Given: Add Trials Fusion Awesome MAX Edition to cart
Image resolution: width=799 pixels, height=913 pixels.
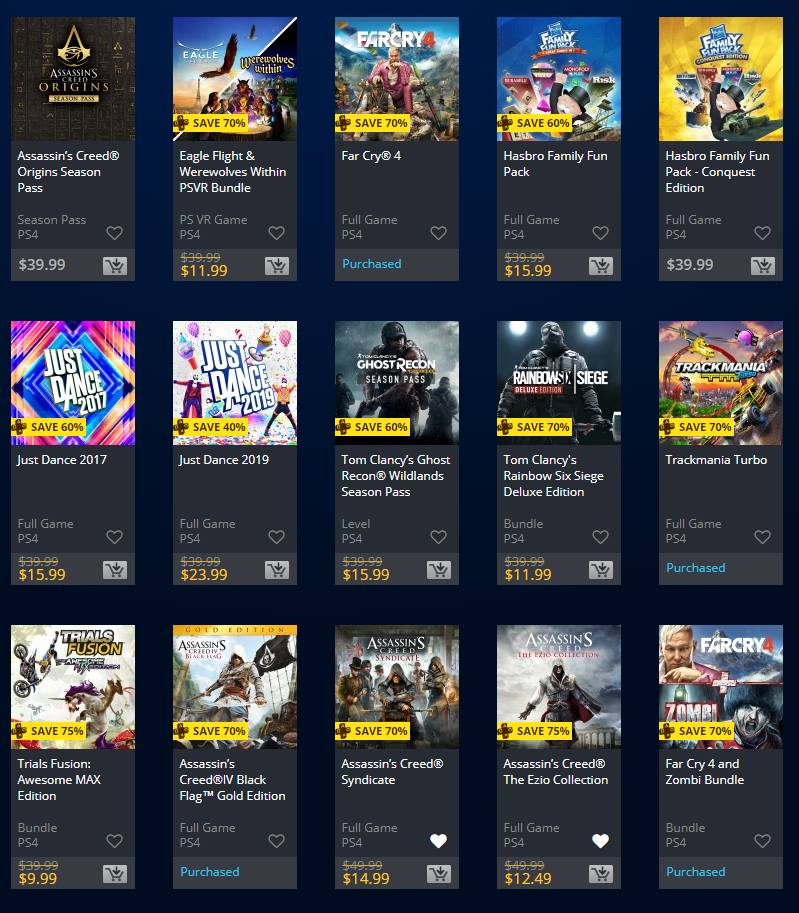Looking at the screenshot, I should tap(115, 874).
